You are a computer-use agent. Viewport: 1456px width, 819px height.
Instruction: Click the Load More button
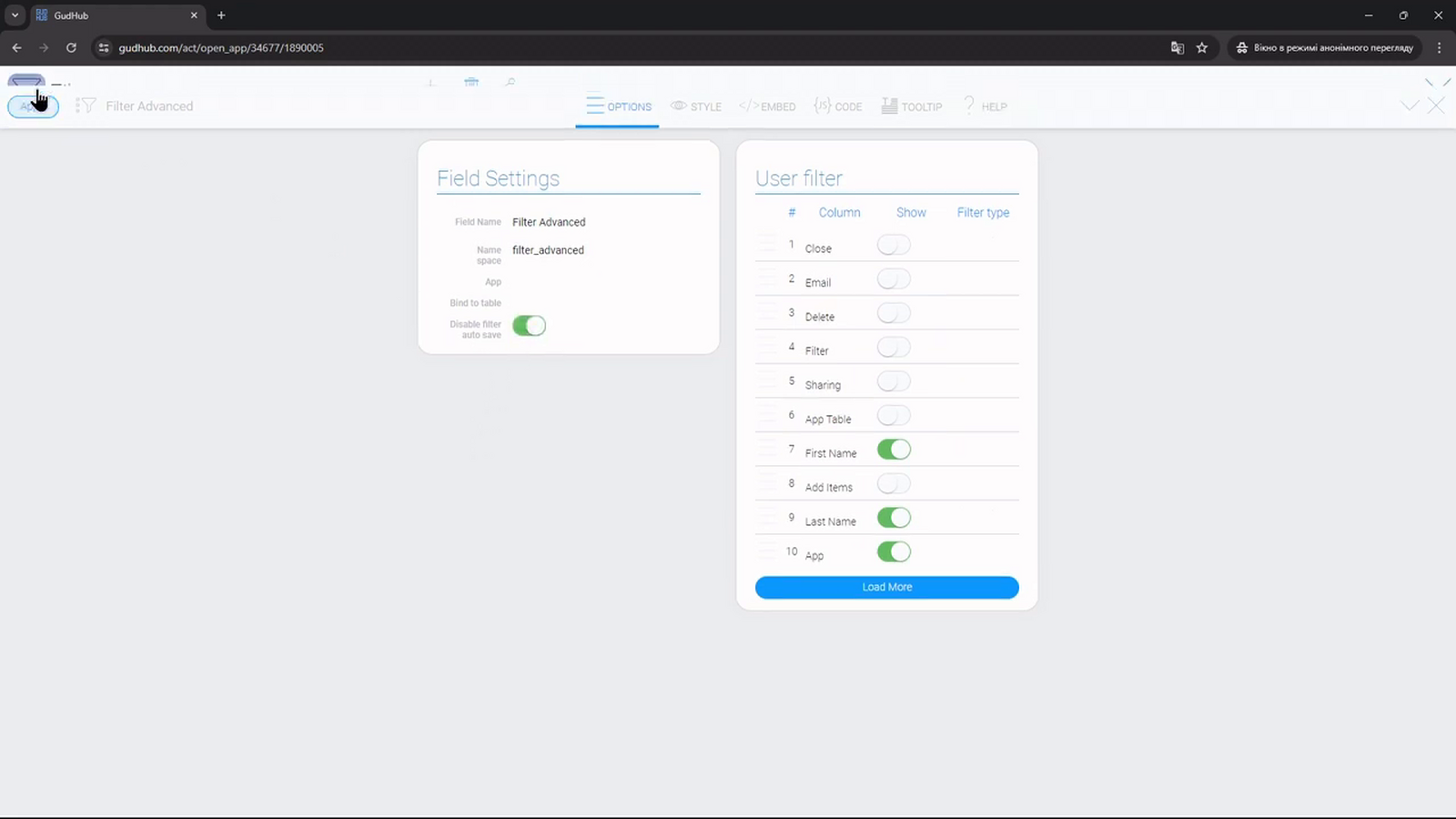point(887,587)
